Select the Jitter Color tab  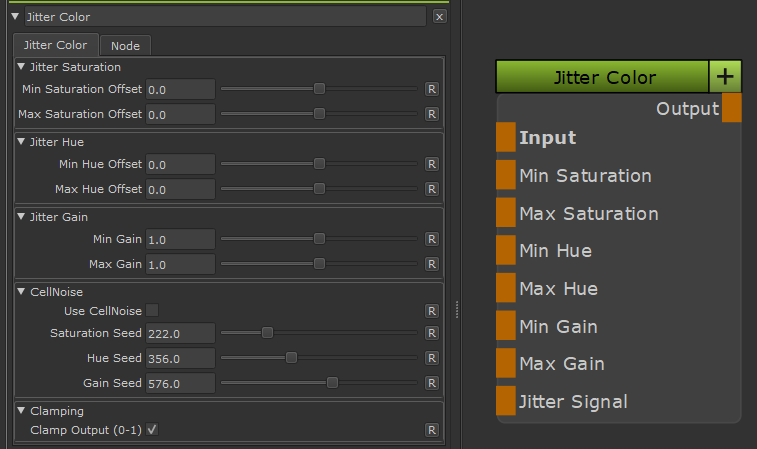(x=55, y=45)
